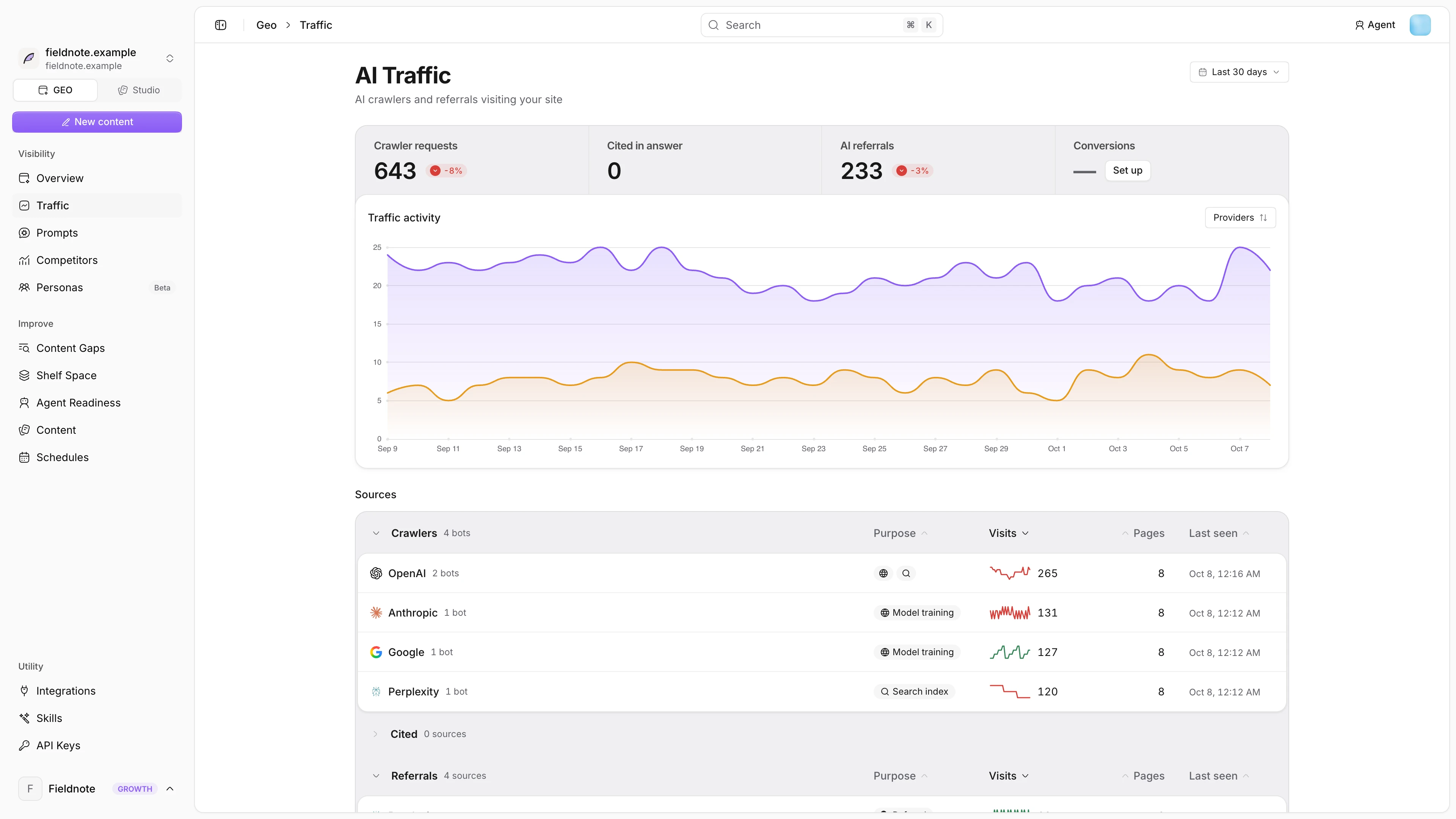The width and height of the screenshot is (1456, 819).
Task: Click the OpenAI globe purpose icon
Action: [x=883, y=573]
